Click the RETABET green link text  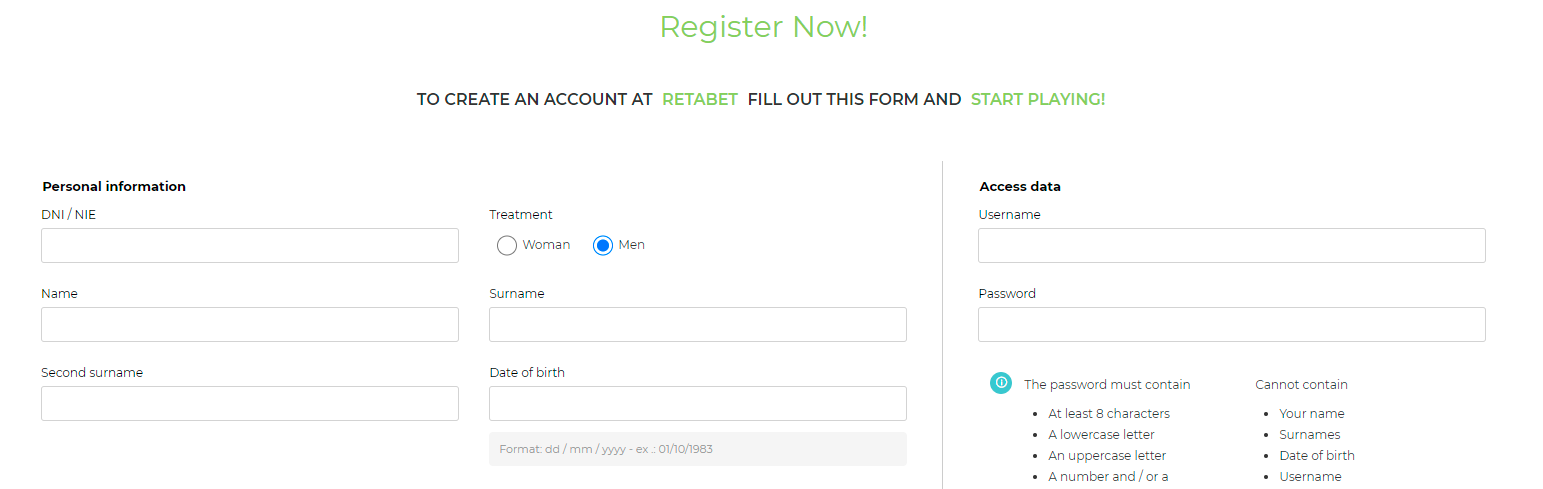pyautogui.click(x=700, y=100)
